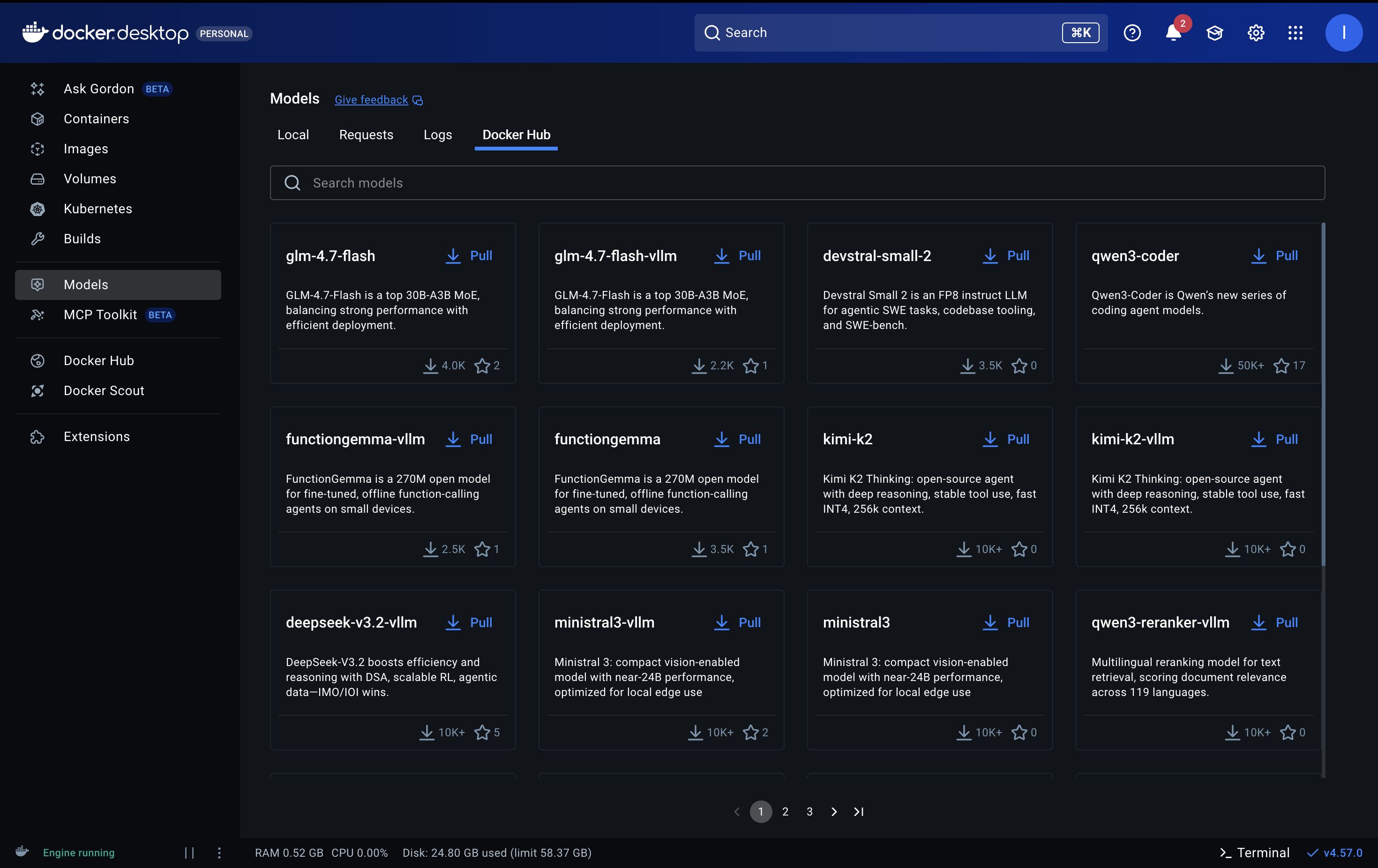Viewport: 1378px width, 868px height.
Task: Switch to the Logs tab
Action: point(437,135)
